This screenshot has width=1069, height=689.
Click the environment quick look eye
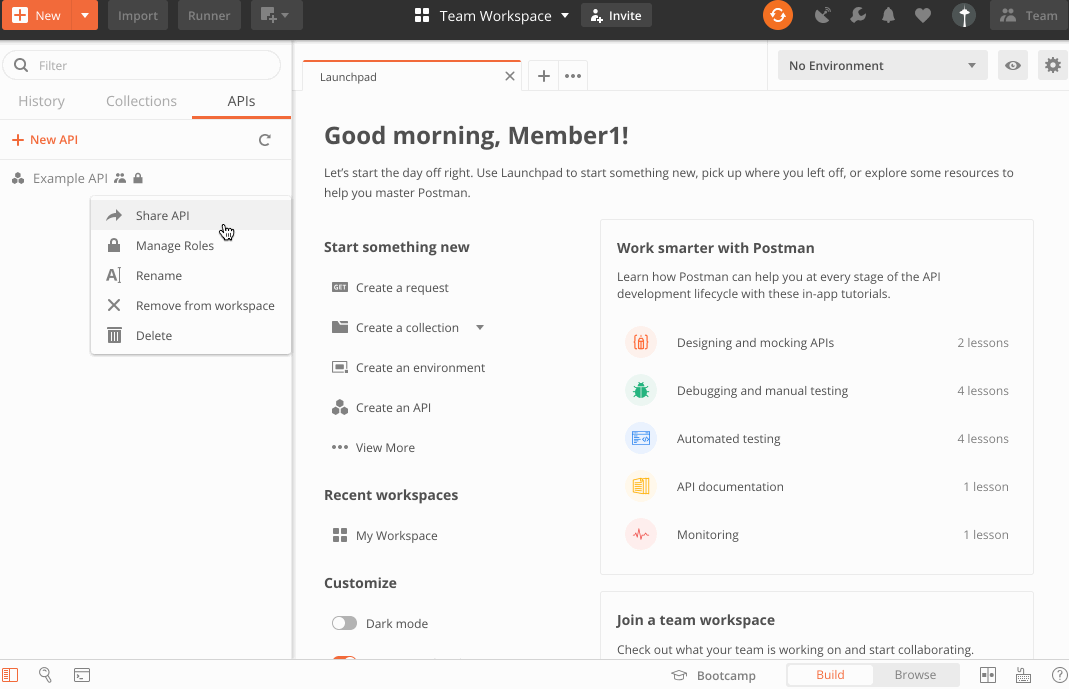pos(1013,66)
